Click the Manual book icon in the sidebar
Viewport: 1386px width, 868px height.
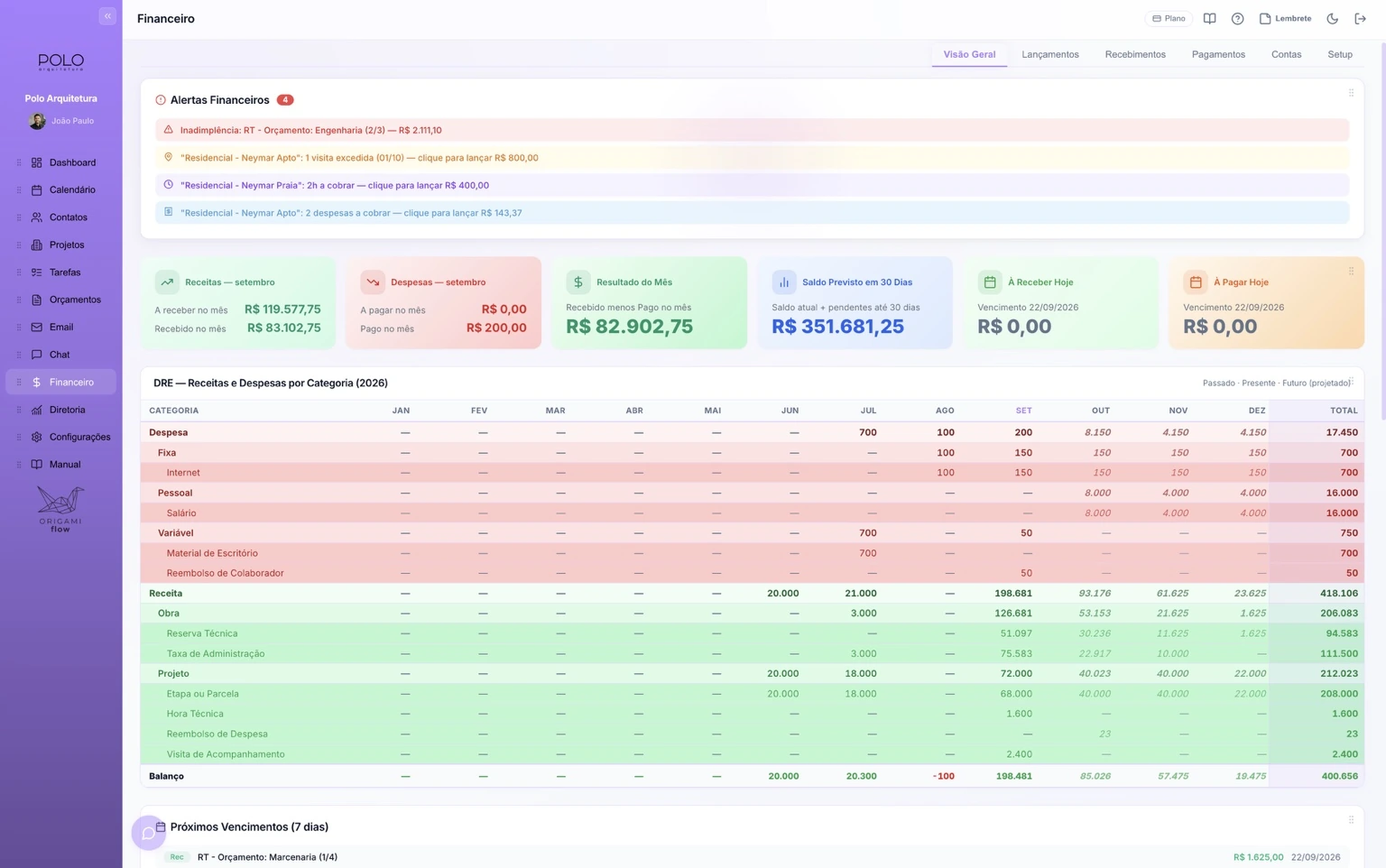click(x=37, y=465)
